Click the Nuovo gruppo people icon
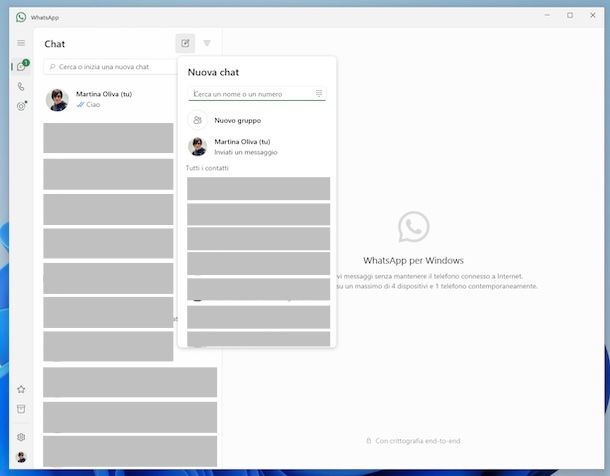This screenshot has width=610, height=476. pos(198,120)
